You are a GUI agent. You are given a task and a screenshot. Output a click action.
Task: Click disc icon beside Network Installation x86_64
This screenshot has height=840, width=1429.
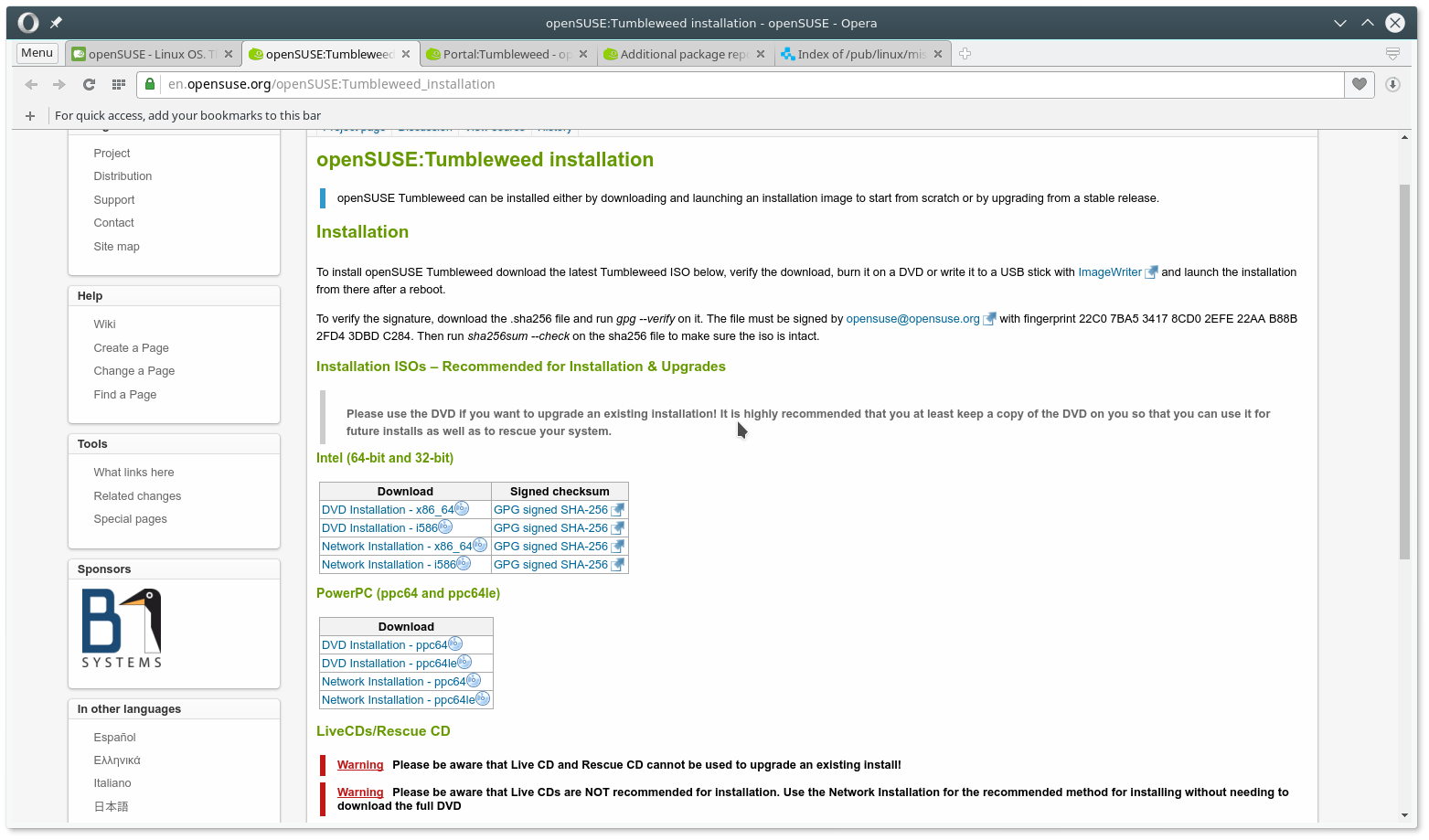tap(480, 545)
